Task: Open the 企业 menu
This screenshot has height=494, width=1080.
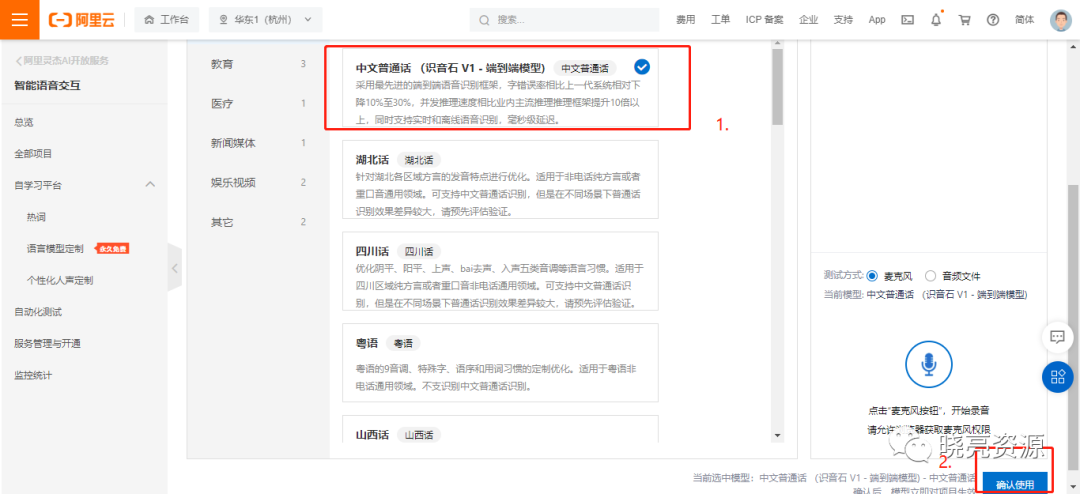Action: (809, 19)
